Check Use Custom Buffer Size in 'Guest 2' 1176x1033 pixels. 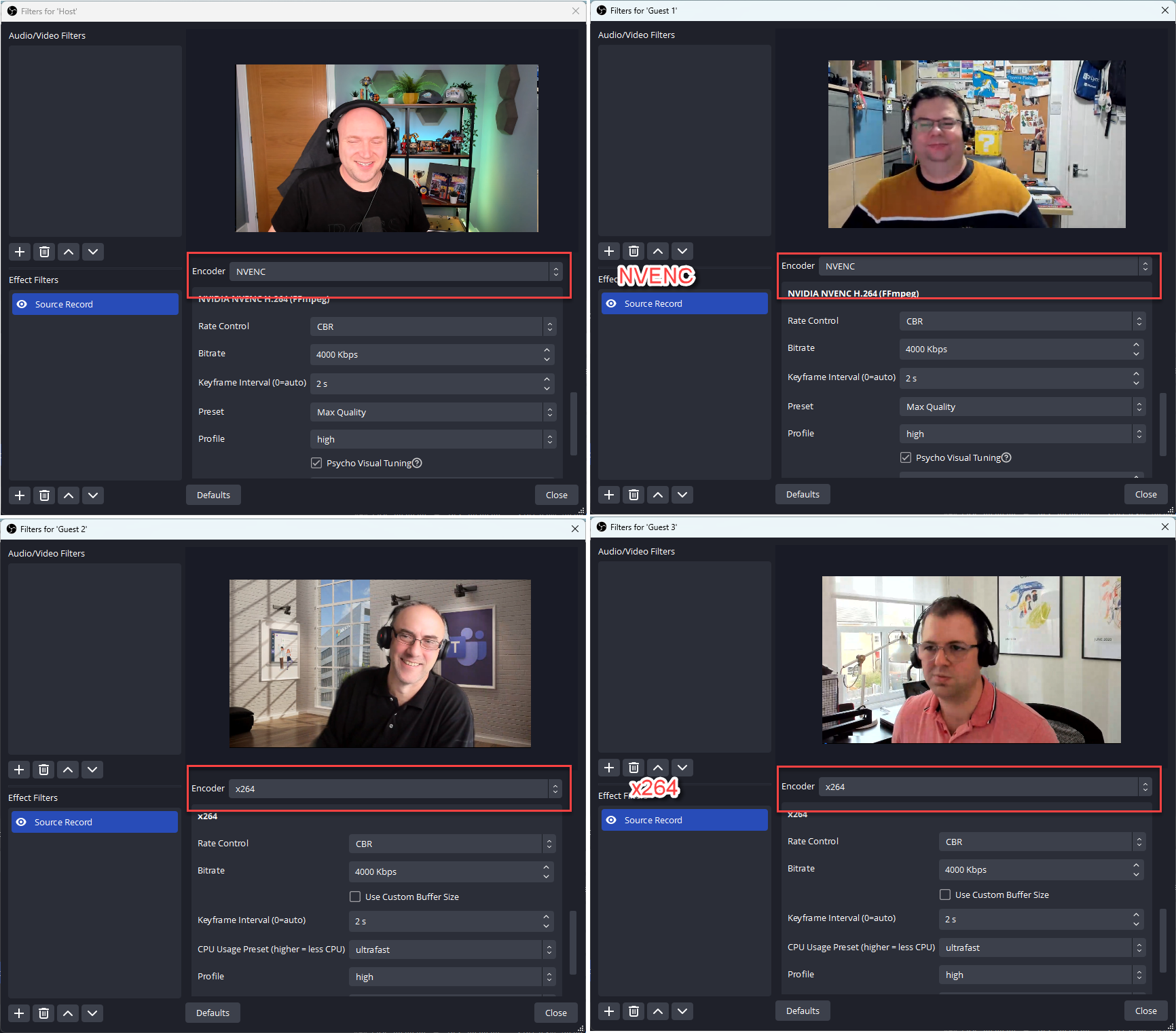[354, 897]
